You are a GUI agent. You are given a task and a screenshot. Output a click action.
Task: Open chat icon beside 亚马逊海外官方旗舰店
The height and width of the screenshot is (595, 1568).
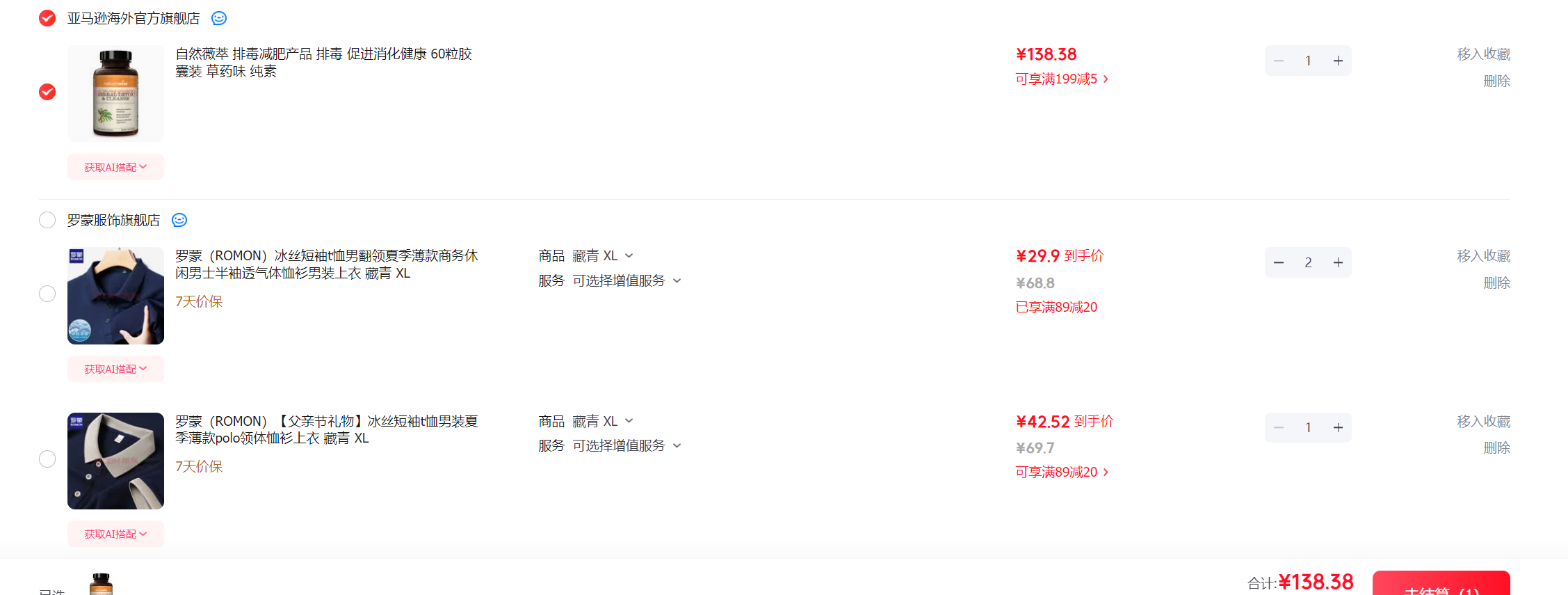219,18
